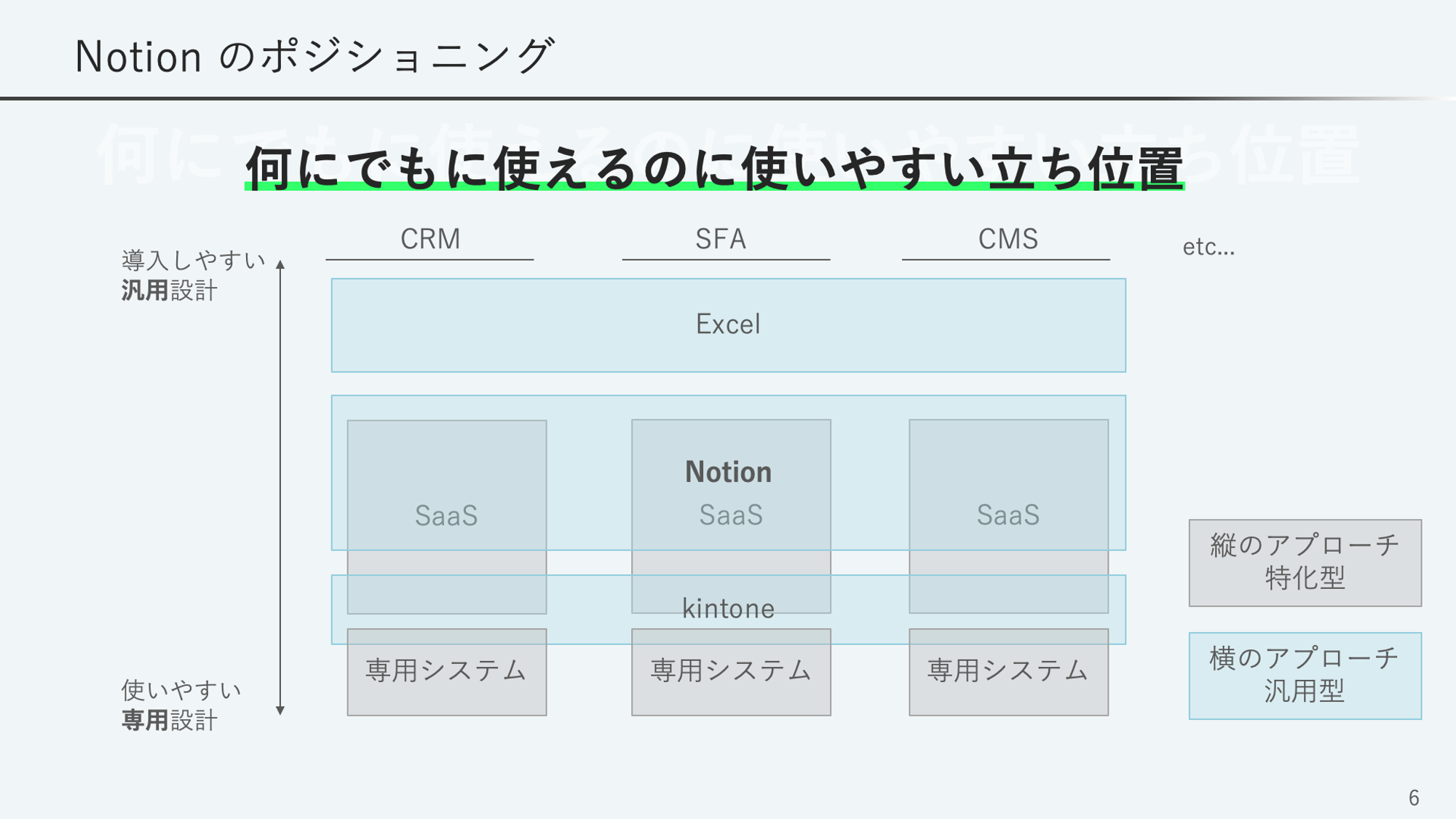Click the upward arrowhead of vertical axis

(x=280, y=264)
